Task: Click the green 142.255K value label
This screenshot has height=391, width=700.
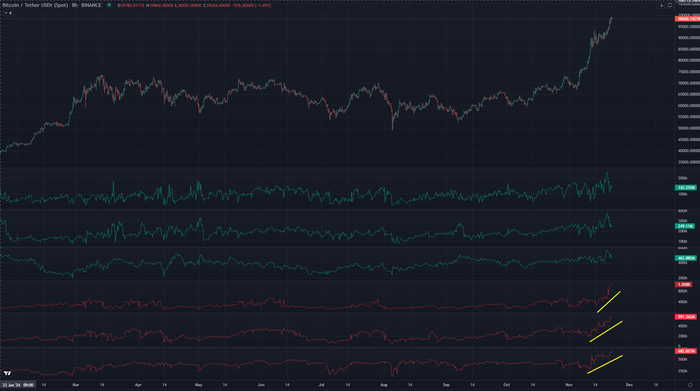Action: [686, 188]
